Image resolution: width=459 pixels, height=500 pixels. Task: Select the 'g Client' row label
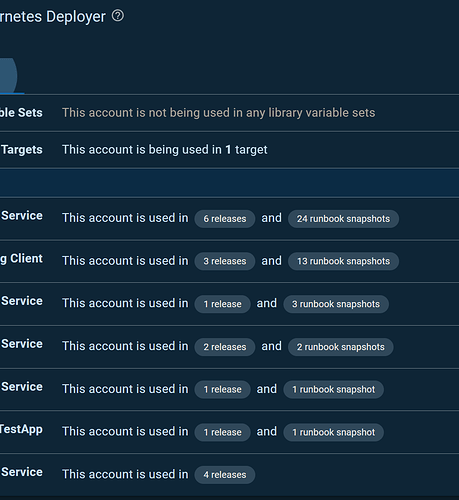click(x=21, y=259)
